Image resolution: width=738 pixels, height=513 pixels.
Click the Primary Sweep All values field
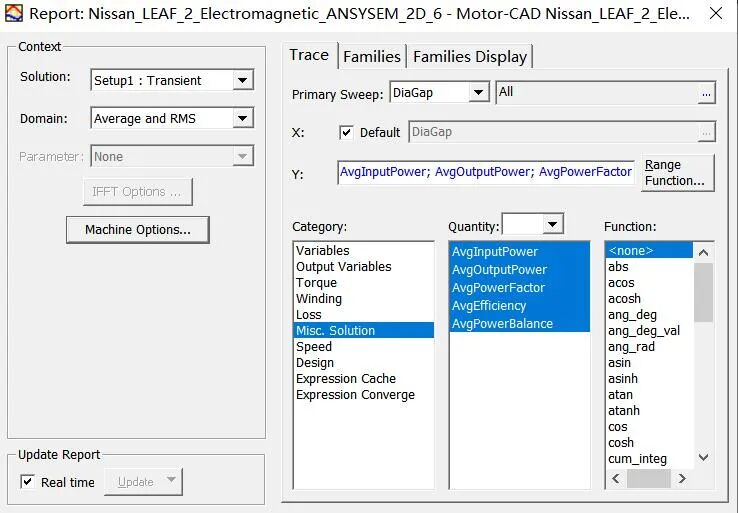[596, 92]
